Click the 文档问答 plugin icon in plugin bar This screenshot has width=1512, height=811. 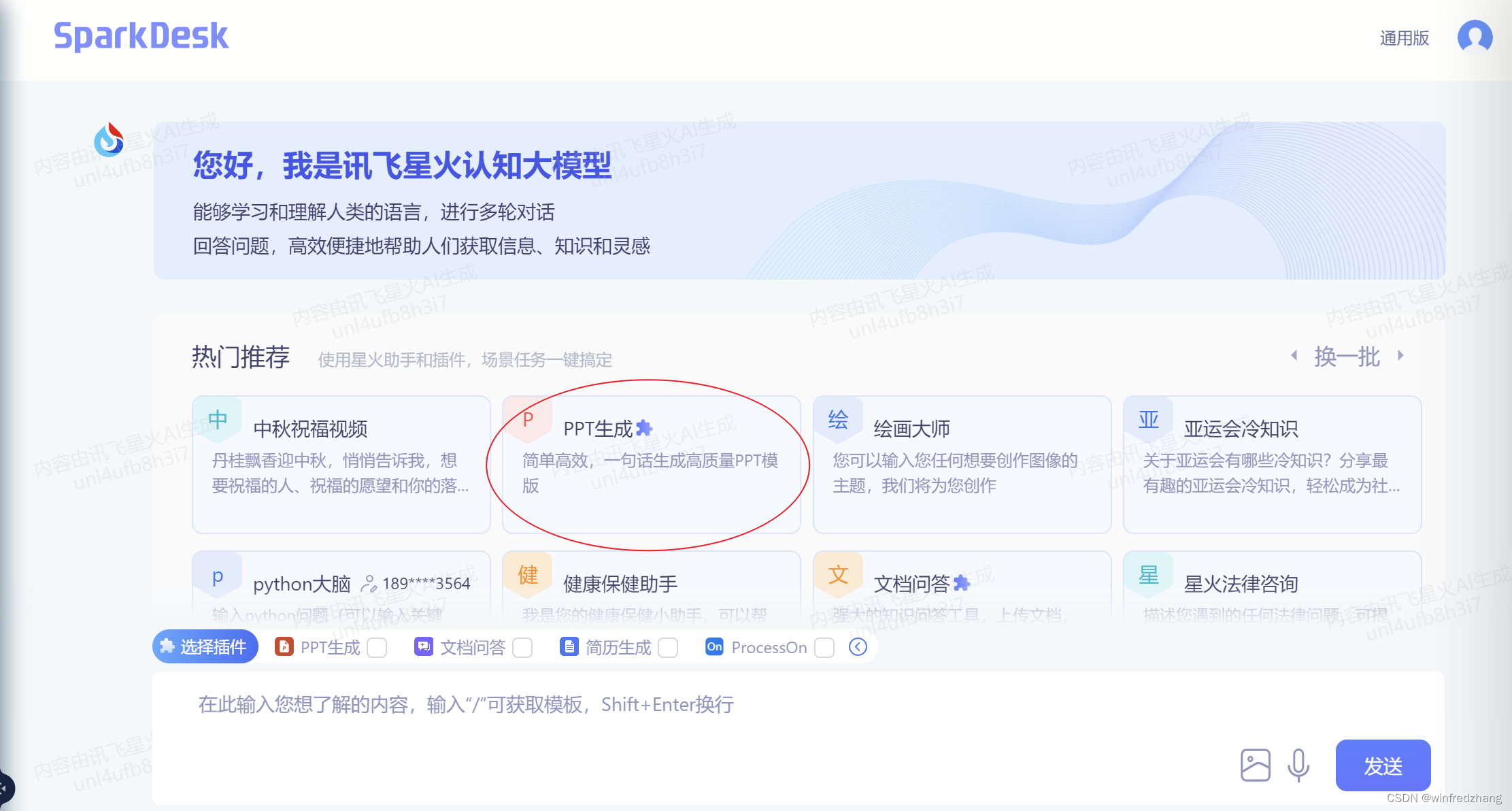coord(424,646)
